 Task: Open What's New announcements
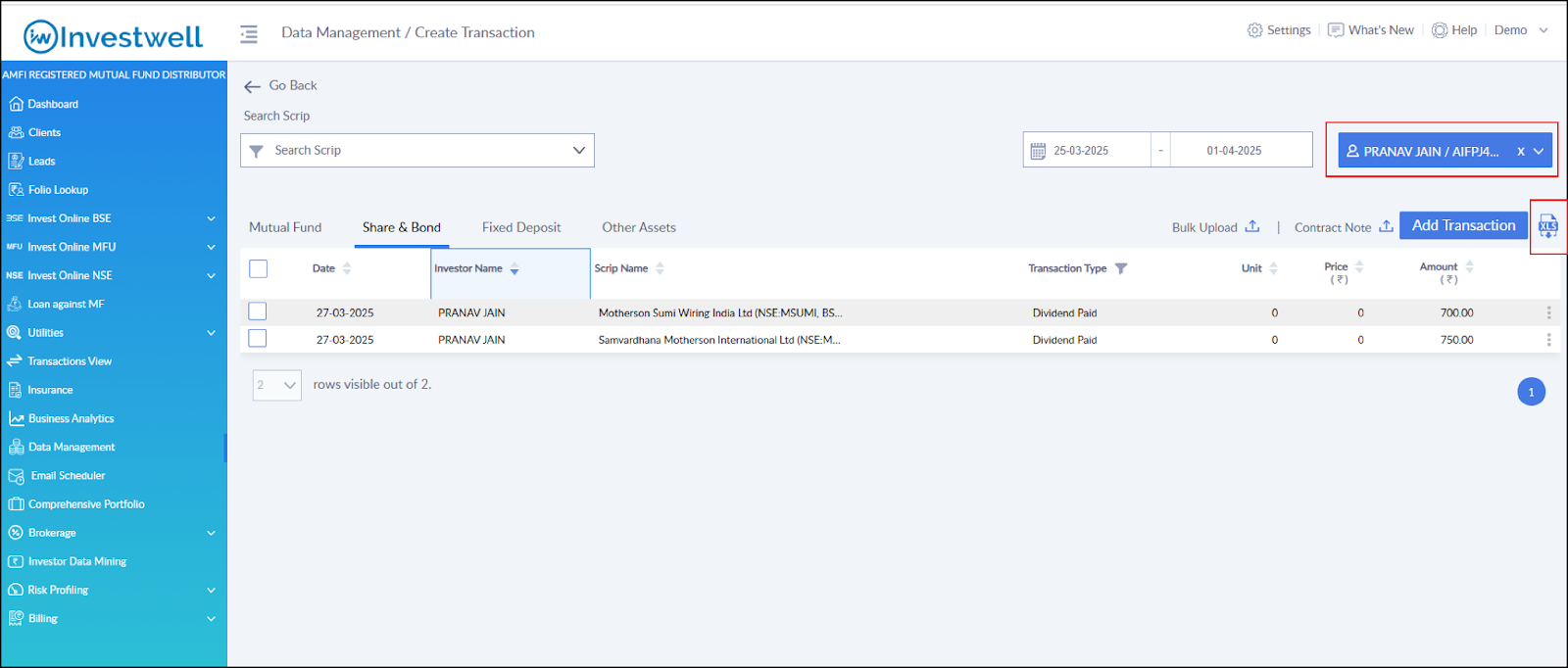tap(1371, 30)
